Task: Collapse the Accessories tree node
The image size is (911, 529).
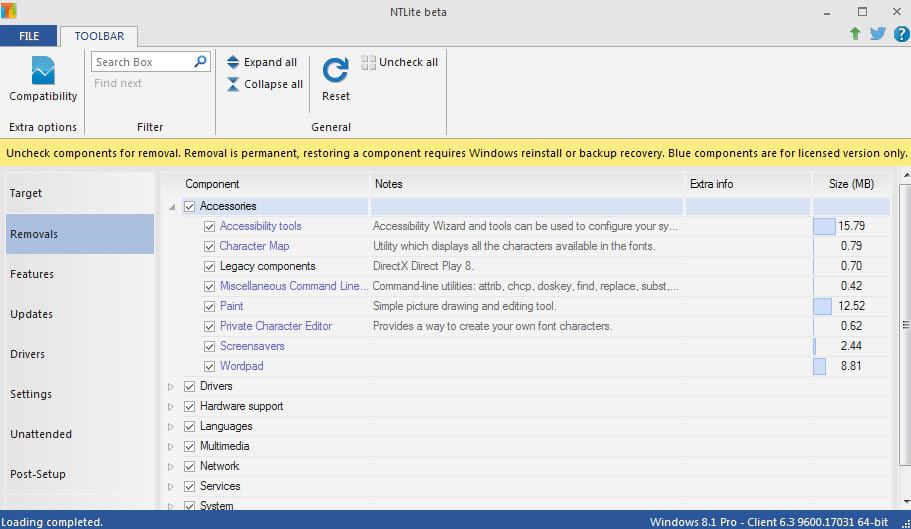Action: 171,207
